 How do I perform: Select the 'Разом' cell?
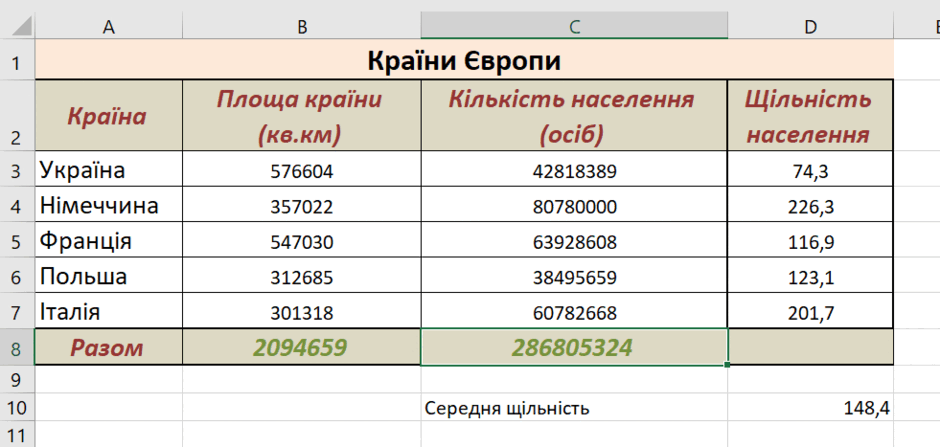(109, 348)
